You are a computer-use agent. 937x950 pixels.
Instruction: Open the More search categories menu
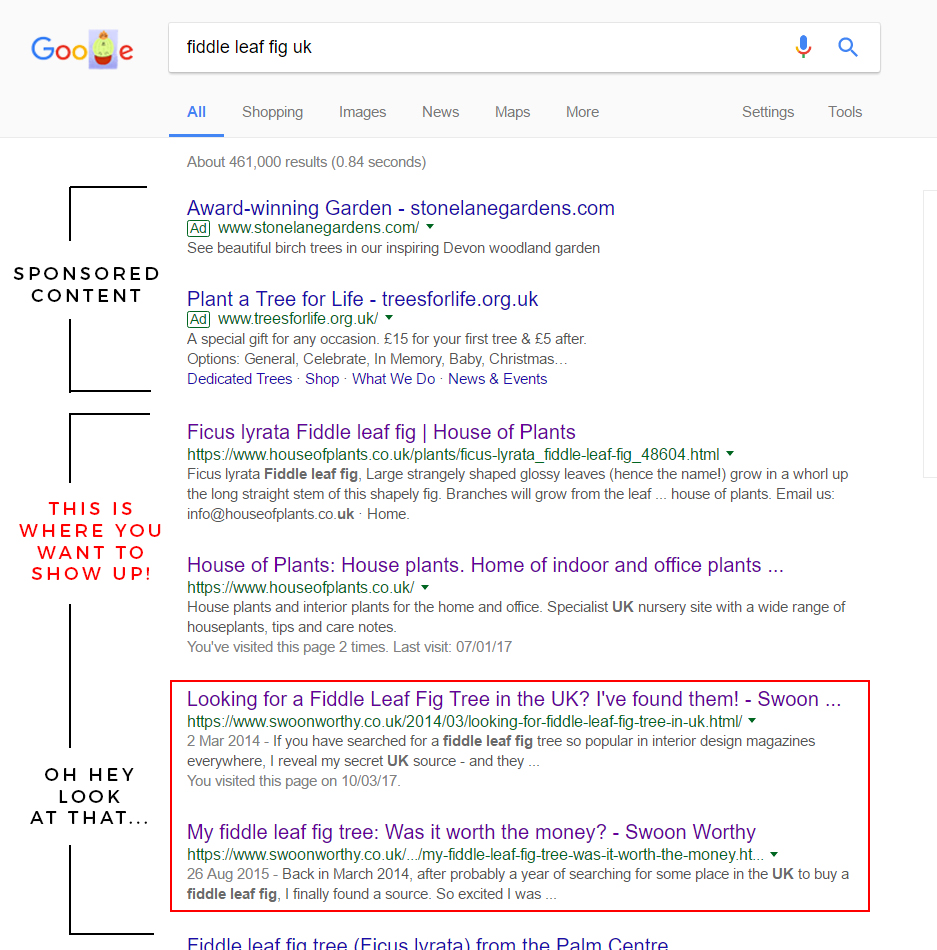pyautogui.click(x=582, y=112)
